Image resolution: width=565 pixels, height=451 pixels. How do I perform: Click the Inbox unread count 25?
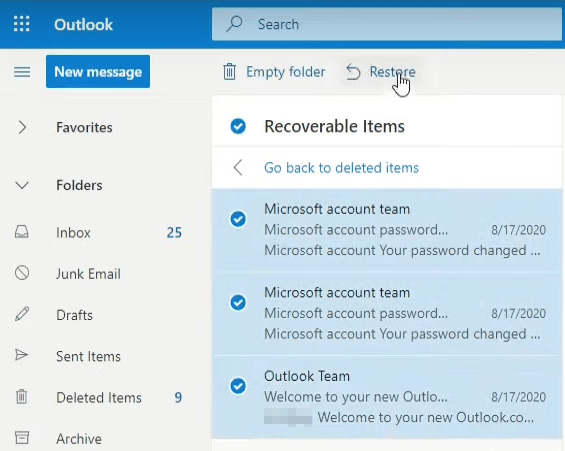pyautogui.click(x=174, y=233)
